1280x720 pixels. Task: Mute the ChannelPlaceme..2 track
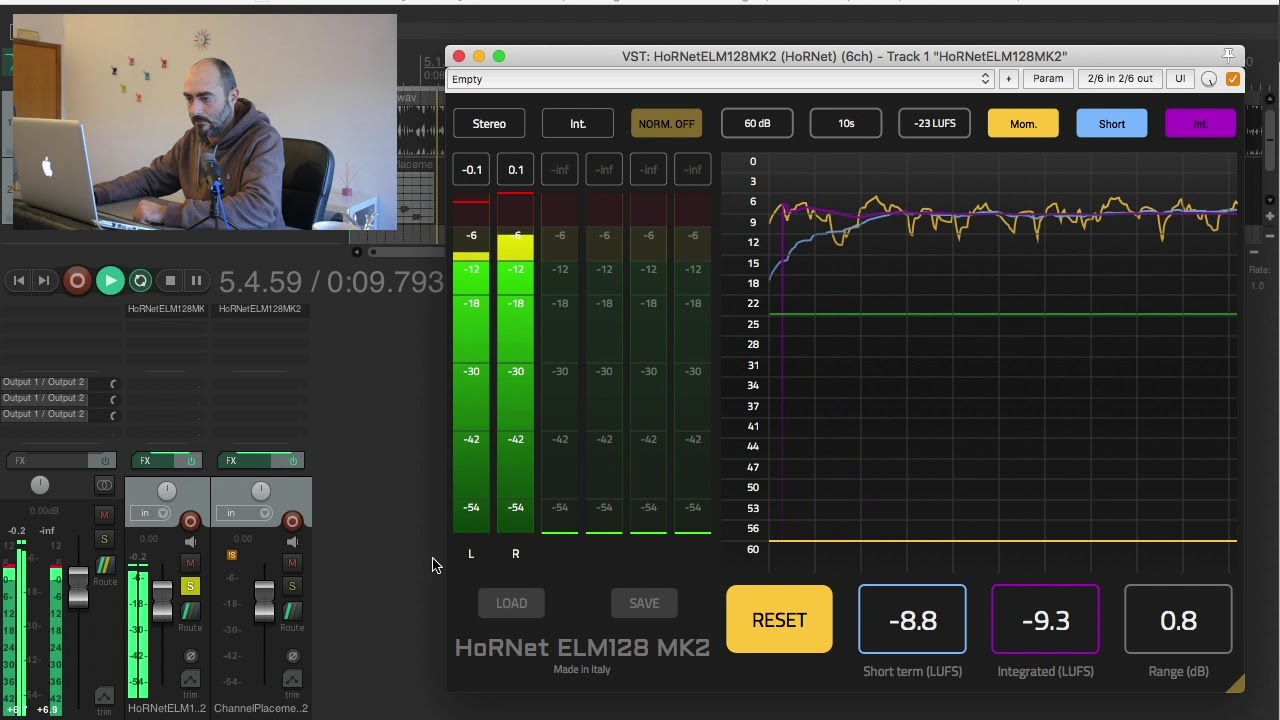[292, 563]
